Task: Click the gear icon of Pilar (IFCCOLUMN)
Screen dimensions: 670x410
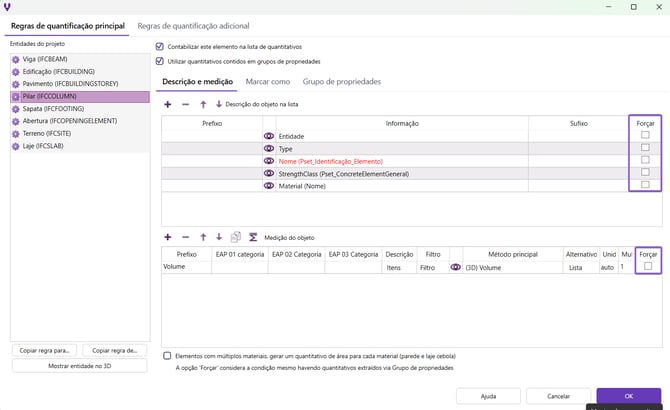Action: (x=16, y=97)
